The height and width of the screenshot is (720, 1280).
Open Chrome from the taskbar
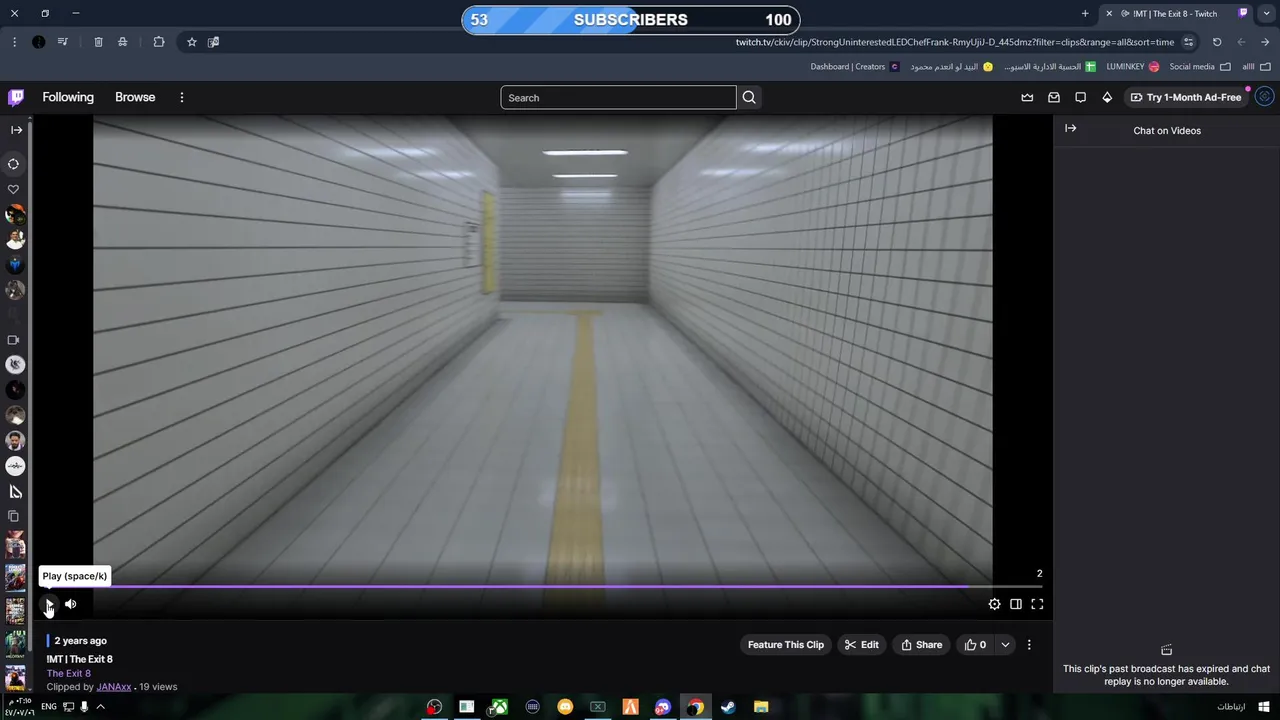(x=695, y=707)
